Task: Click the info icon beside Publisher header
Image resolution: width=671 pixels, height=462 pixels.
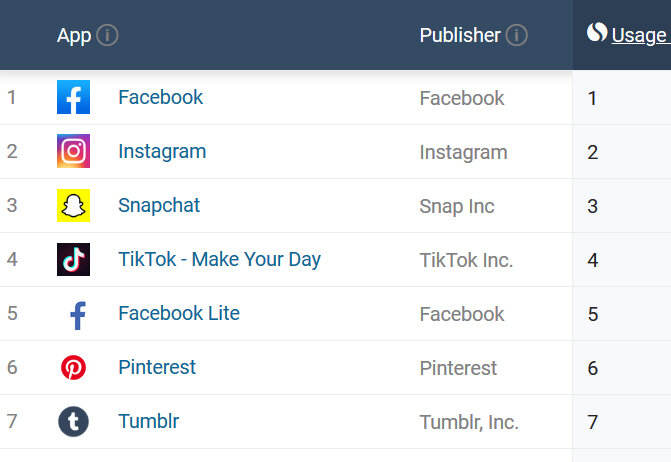Action: (517, 35)
